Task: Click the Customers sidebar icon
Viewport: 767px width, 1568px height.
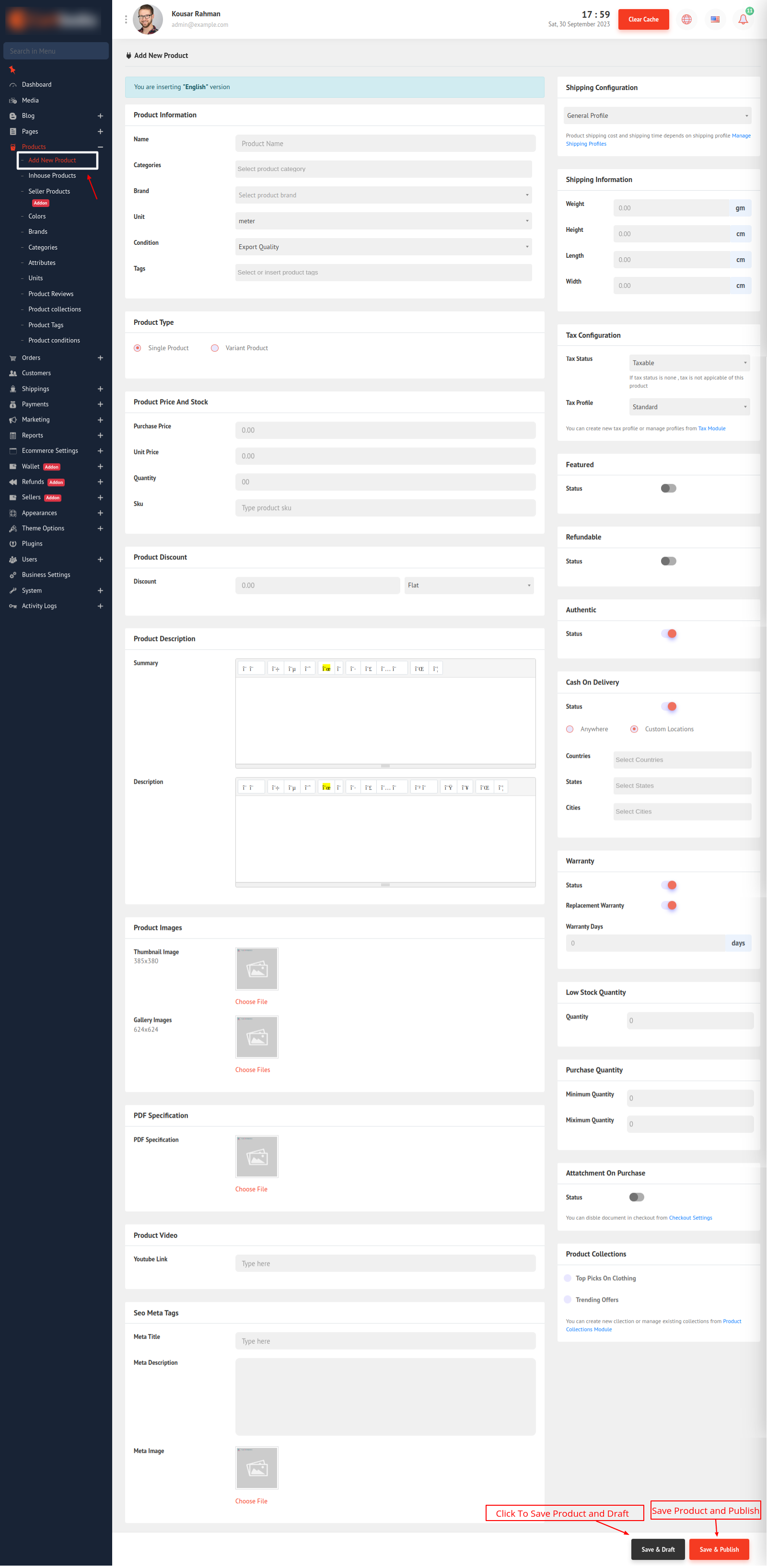Action: coord(13,373)
